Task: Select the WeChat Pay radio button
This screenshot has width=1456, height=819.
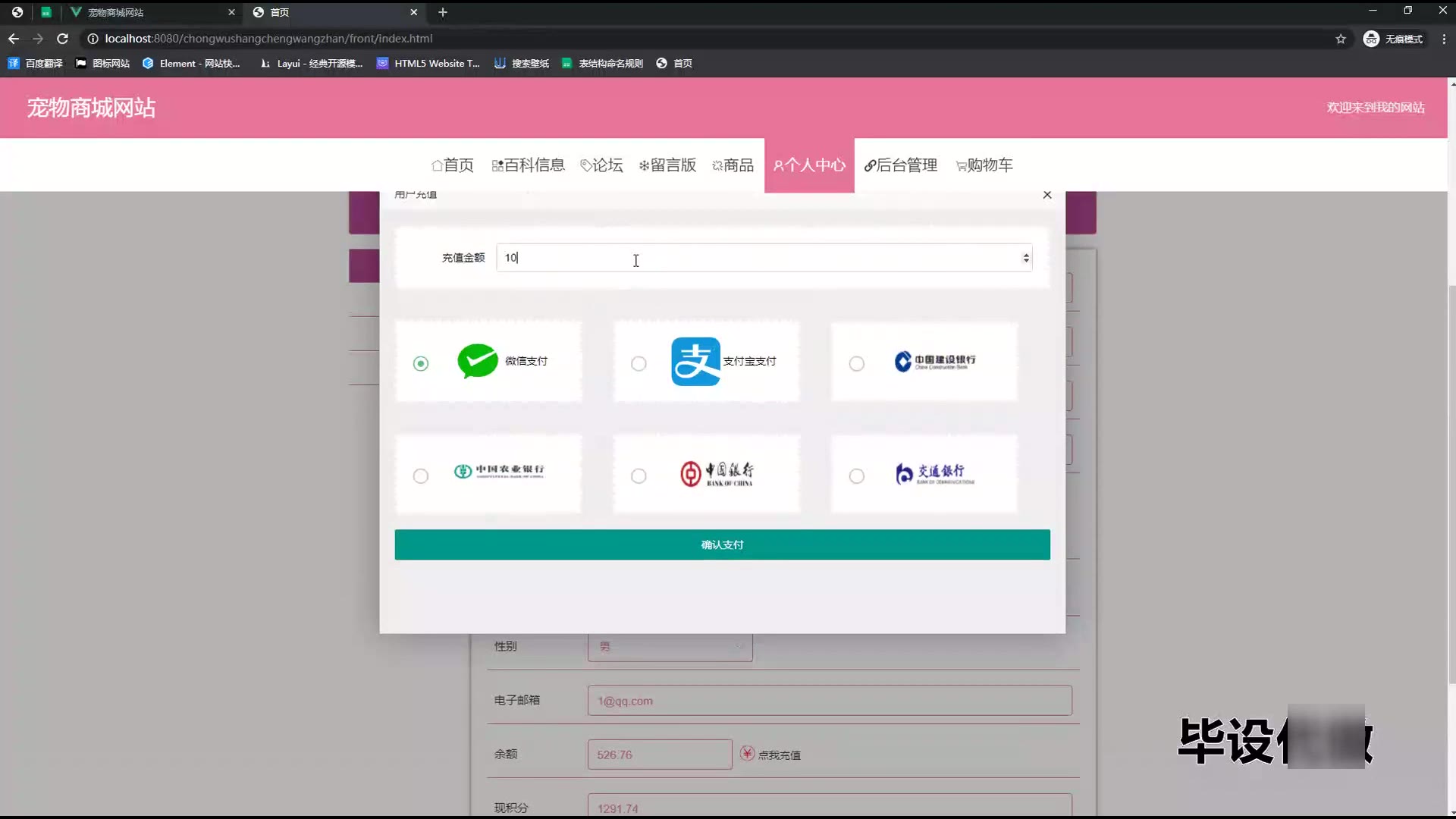Action: coord(421,364)
